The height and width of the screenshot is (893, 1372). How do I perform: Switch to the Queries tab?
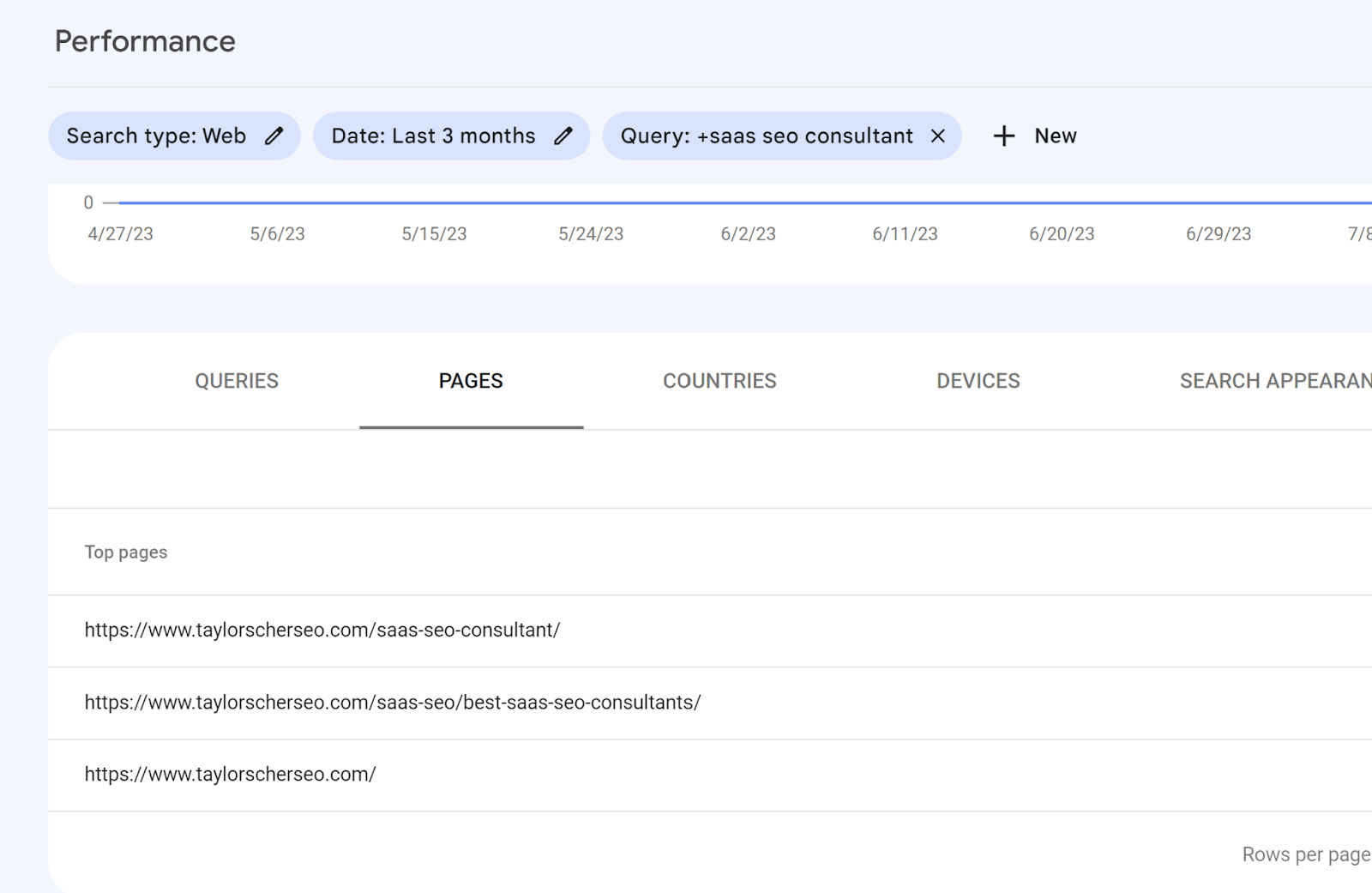[x=237, y=381]
